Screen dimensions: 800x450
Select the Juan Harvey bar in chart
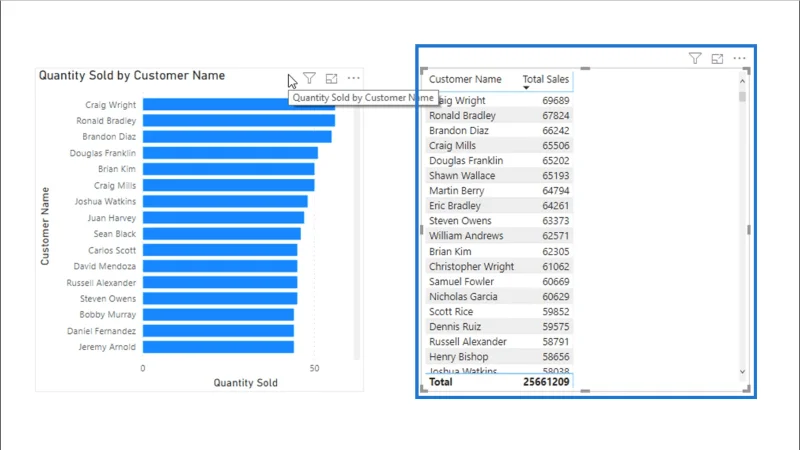tap(223, 218)
